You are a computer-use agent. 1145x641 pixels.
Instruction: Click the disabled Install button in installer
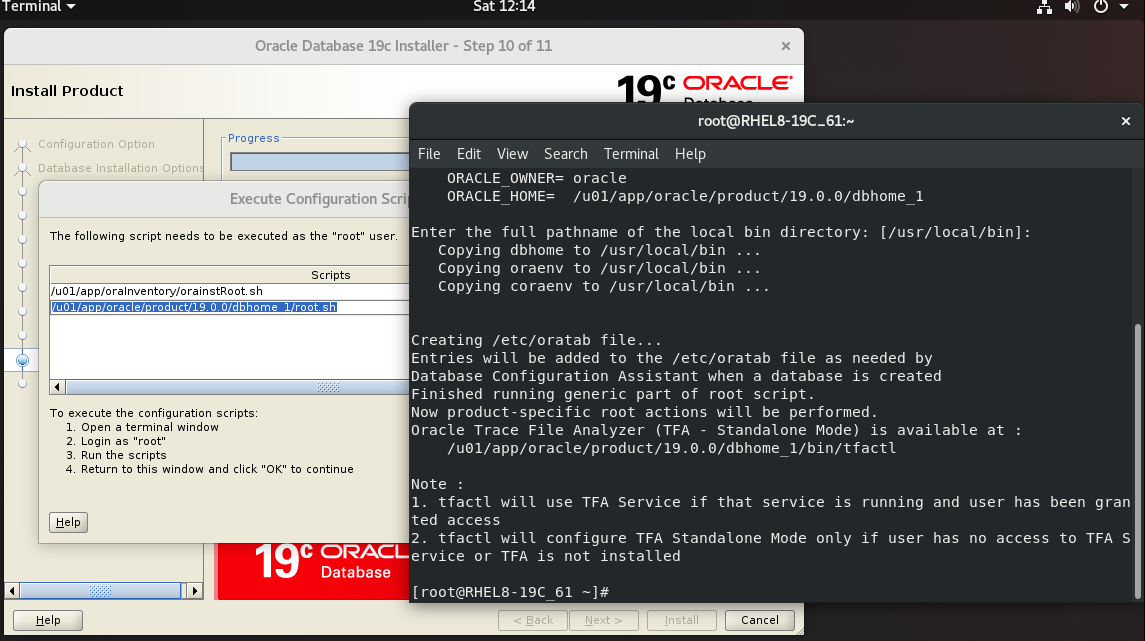point(681,621)
